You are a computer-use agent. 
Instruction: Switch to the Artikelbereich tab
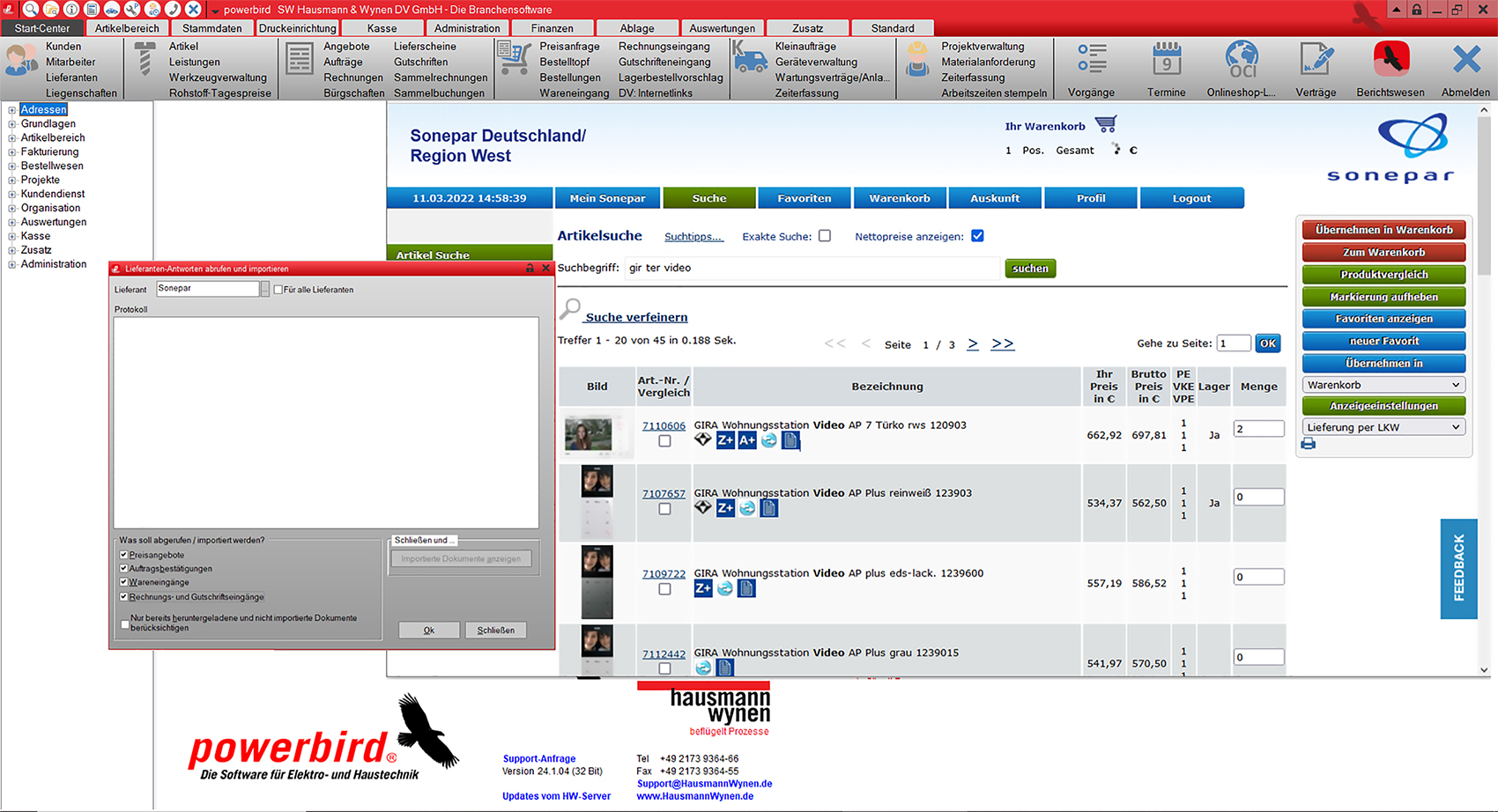click(127, 28)
